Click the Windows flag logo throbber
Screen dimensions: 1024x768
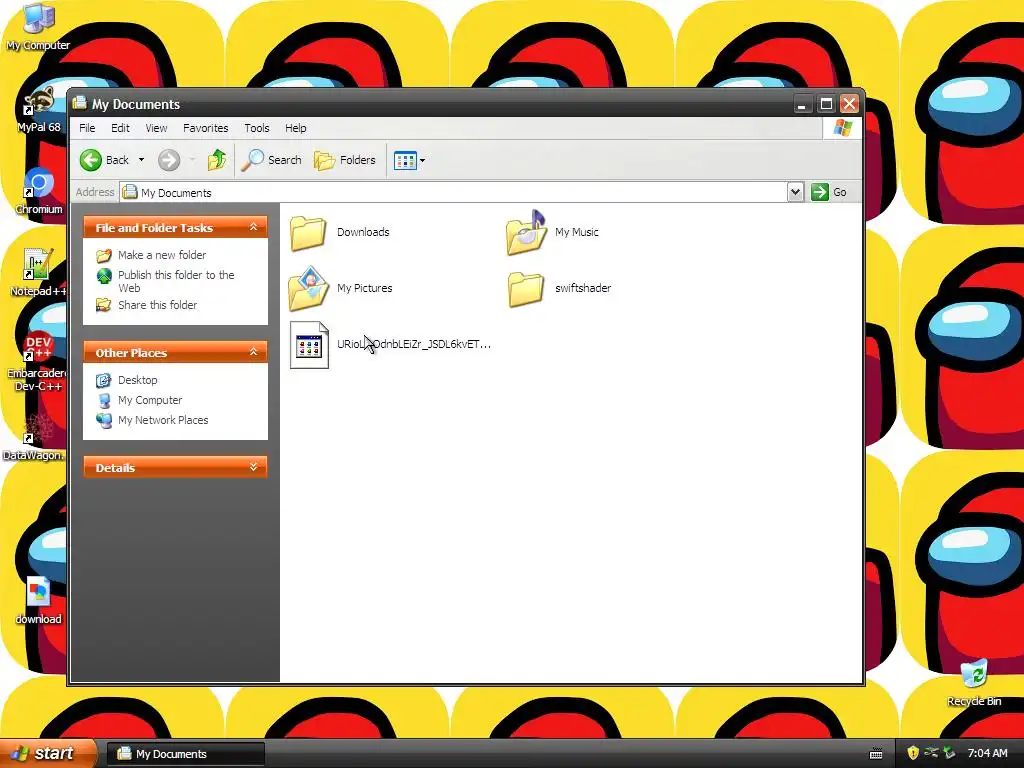click(842, 128)
